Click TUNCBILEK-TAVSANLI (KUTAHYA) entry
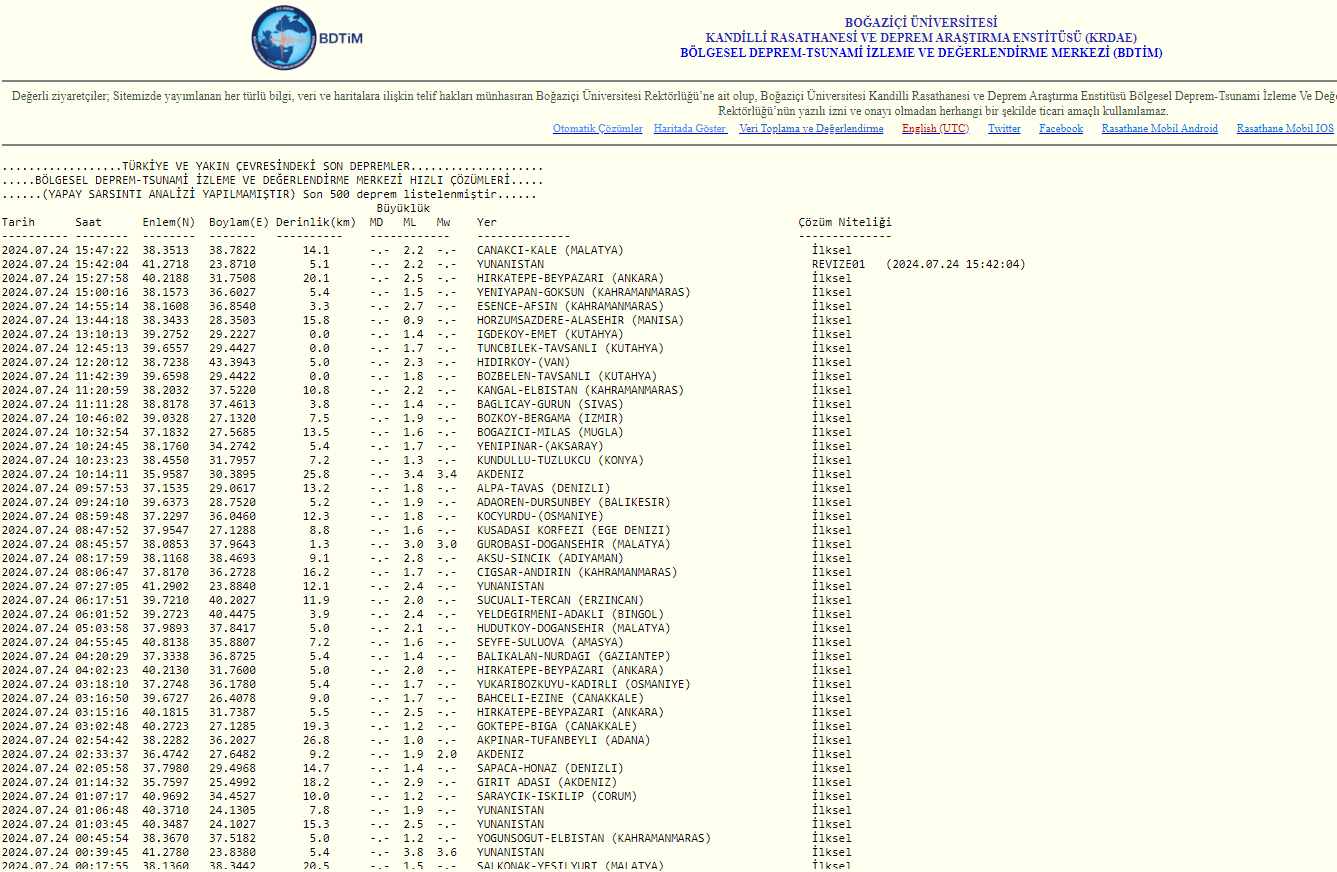1337x872 pixels. click(x=570, y=348)
